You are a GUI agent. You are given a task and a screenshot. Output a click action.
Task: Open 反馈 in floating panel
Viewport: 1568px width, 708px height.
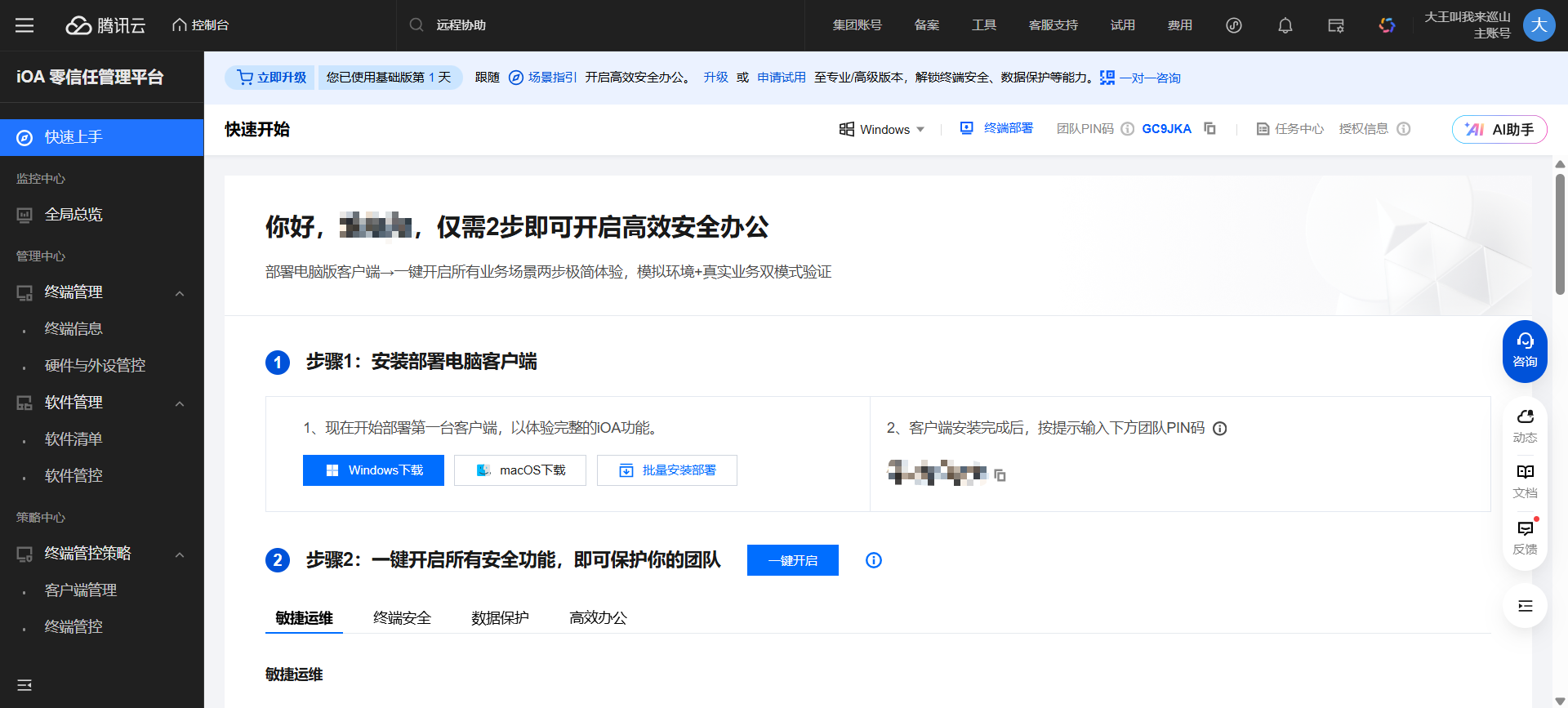click(1525, 537)
